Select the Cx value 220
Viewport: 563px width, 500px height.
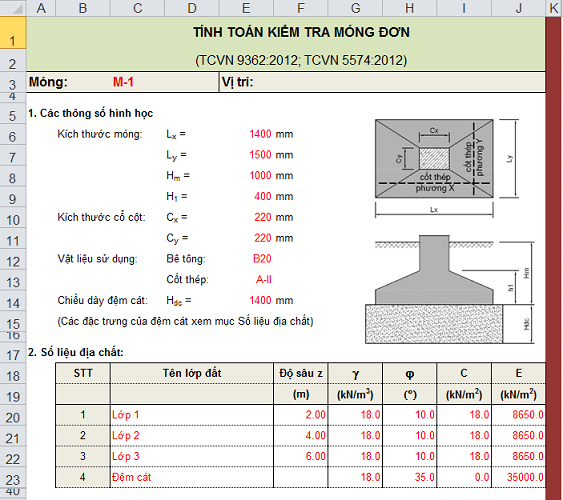(x=262, y=217)
